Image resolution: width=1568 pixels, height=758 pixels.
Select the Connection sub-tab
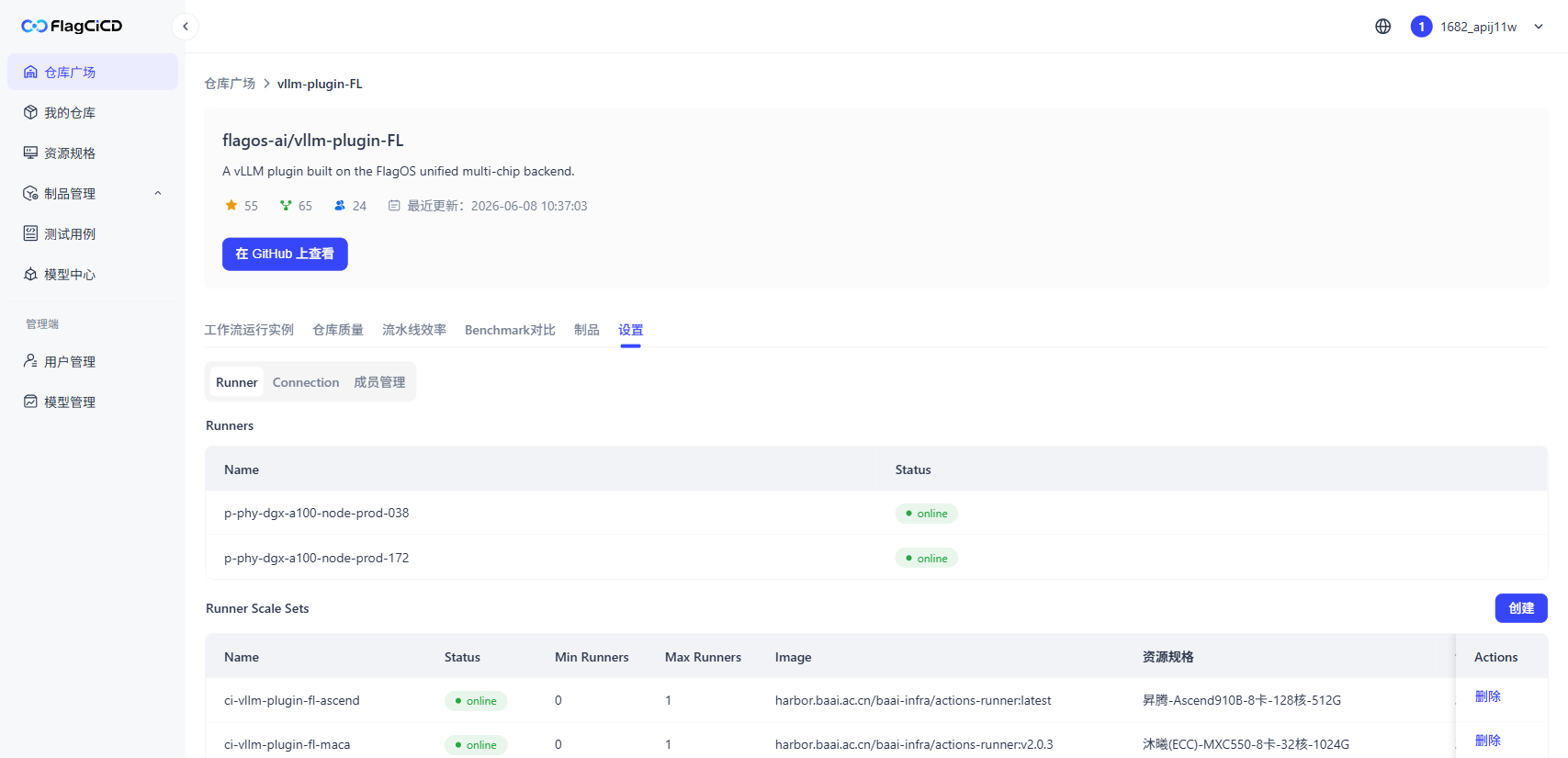[x=306, y=382]
